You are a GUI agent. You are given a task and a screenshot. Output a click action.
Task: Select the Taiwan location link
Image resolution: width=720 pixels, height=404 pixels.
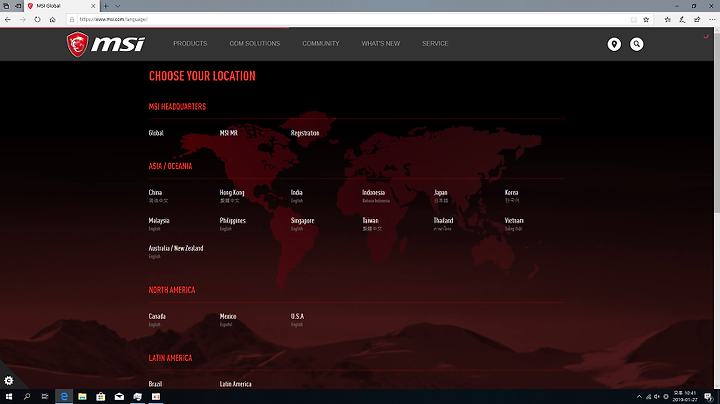pyautogui.click(x=370, y=221)
